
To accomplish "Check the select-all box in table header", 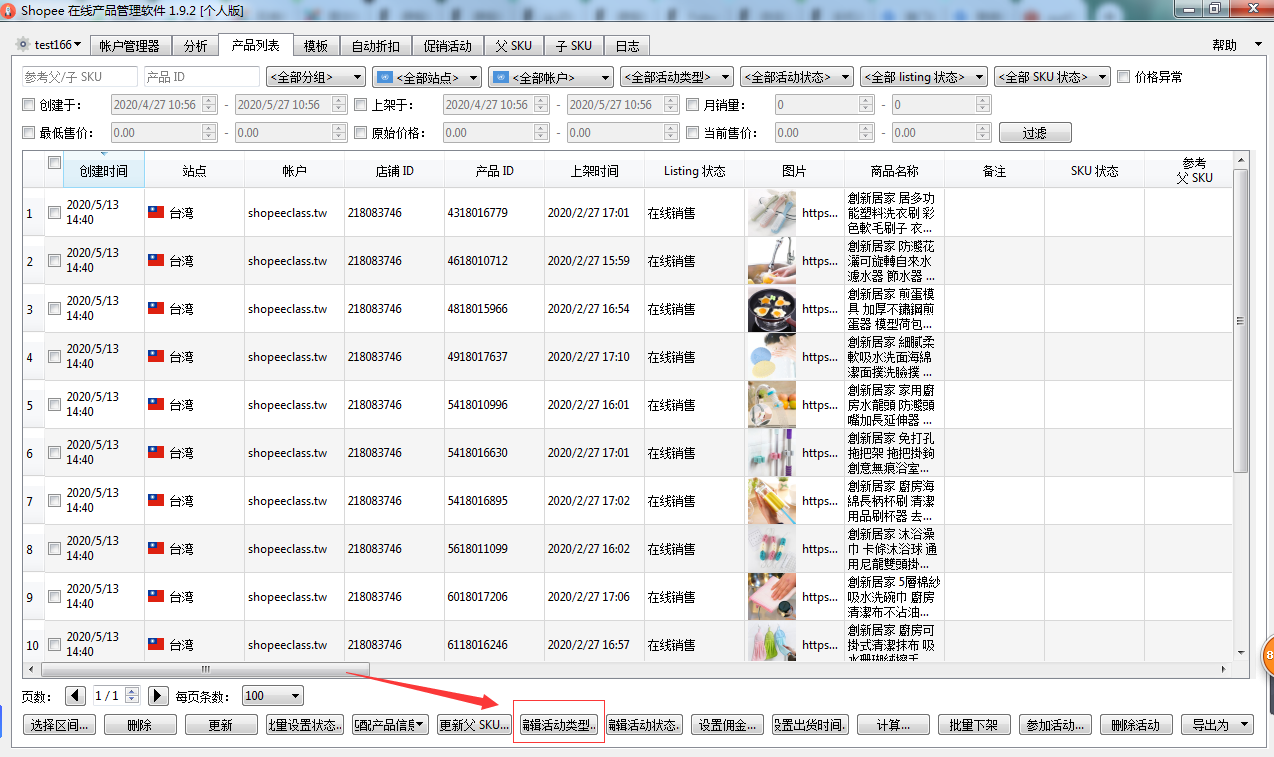I will pyautogui.click(x=54, y=163).
